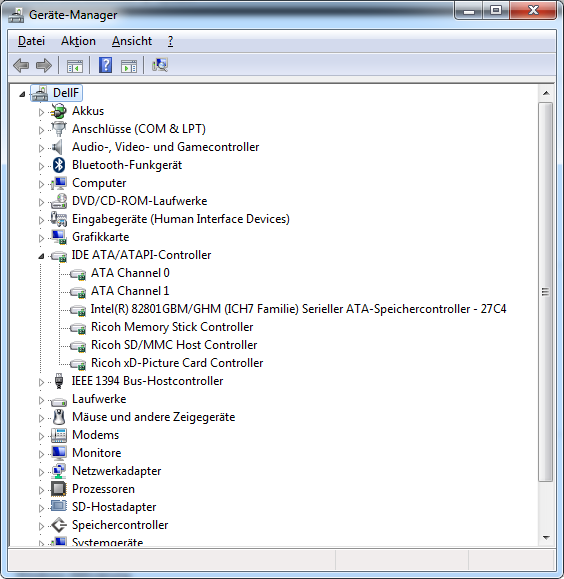This screenshot has width=564, height=579.
Task: Open the Ansicht menu
Action: click(132, 41)
